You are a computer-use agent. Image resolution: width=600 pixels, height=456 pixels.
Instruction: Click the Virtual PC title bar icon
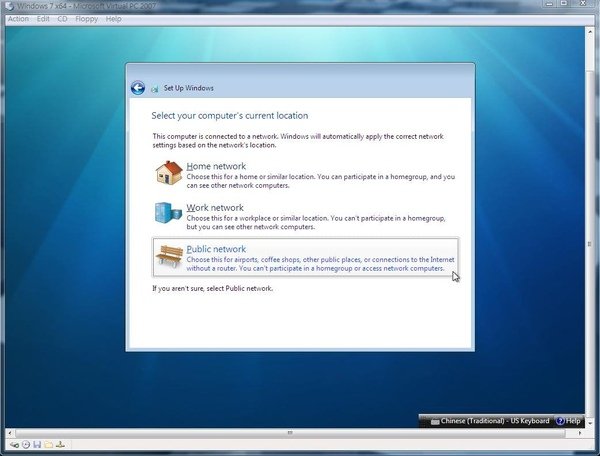point(9,6)
